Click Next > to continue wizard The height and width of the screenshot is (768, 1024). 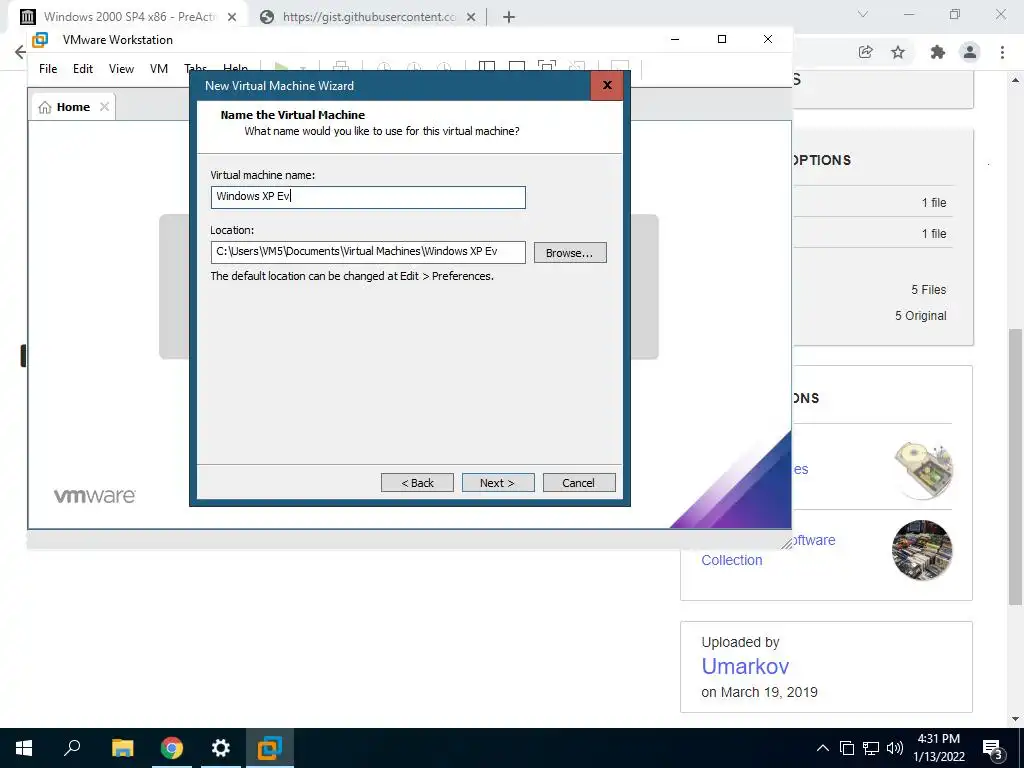pos(498,483)
